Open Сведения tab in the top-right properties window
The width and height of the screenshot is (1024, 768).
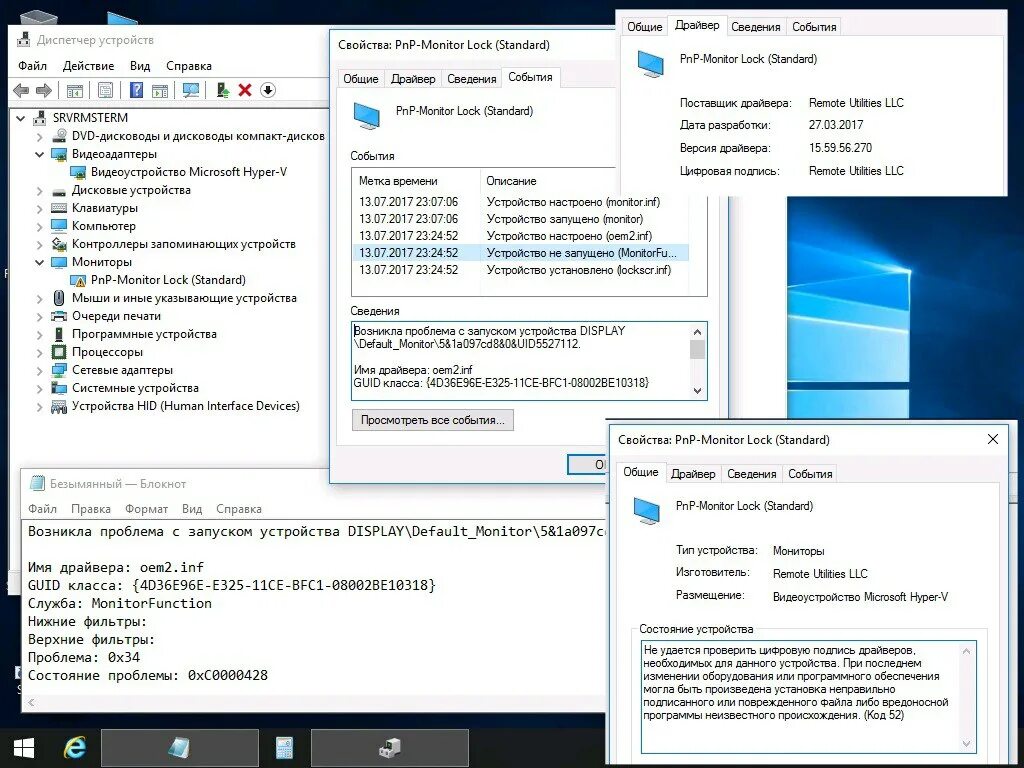(x=756, y=27)
